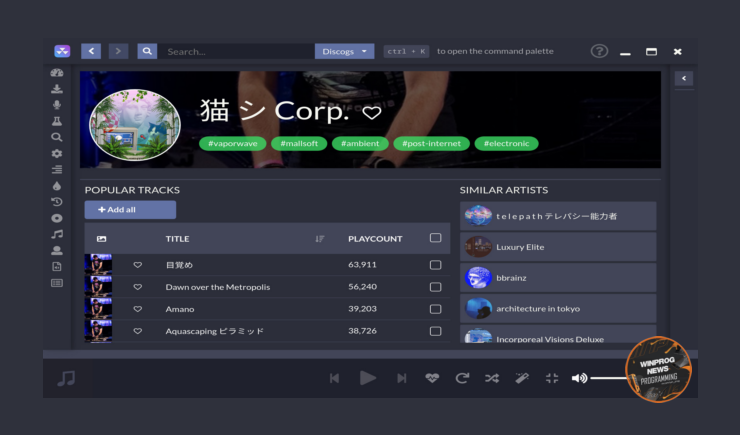The image size is (740, 435).
Task: Expand the right-side queue panel arrow
Action: click(684, 78)
